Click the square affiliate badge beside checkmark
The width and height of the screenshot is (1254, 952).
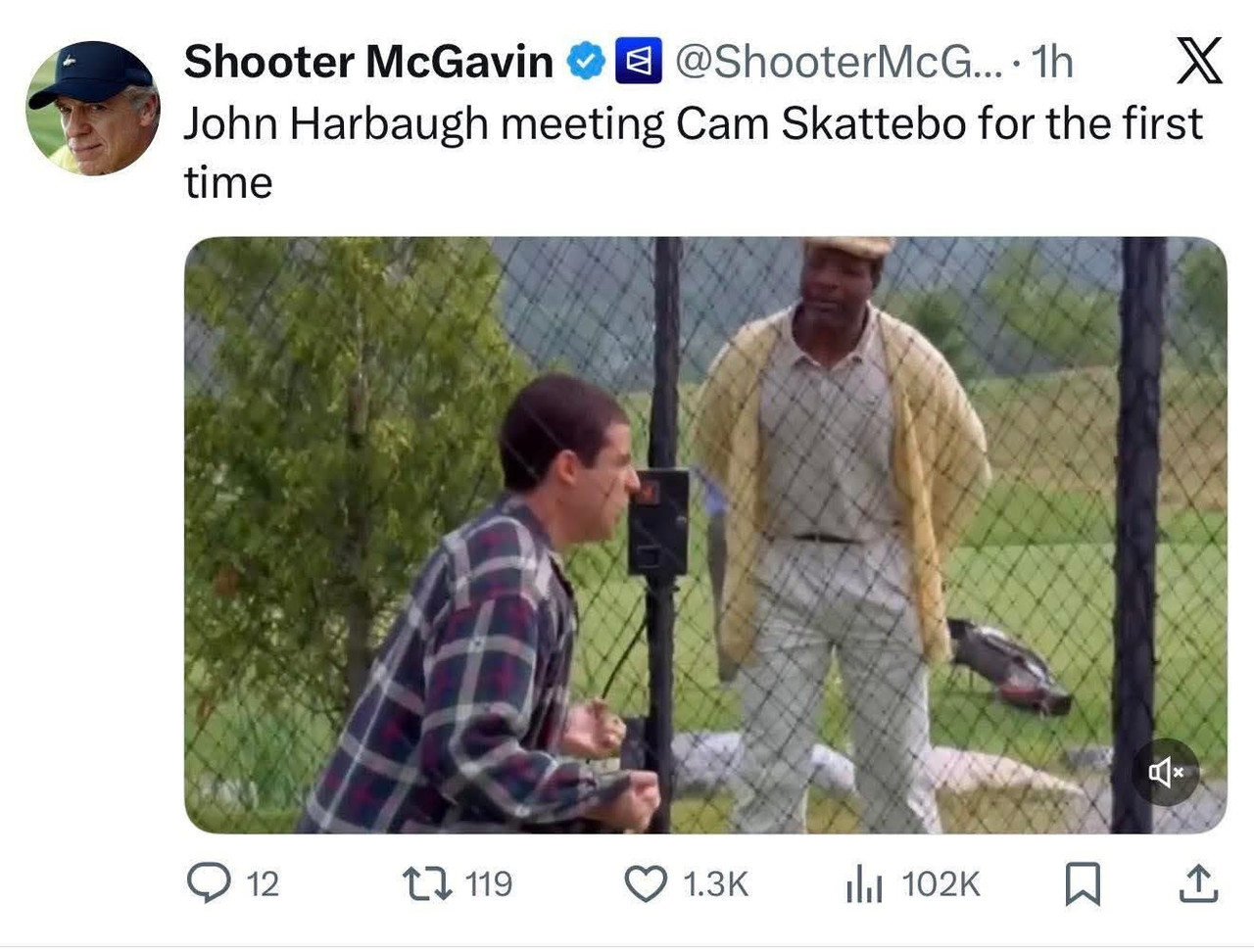pyautogui.click(x=638, y=62)
